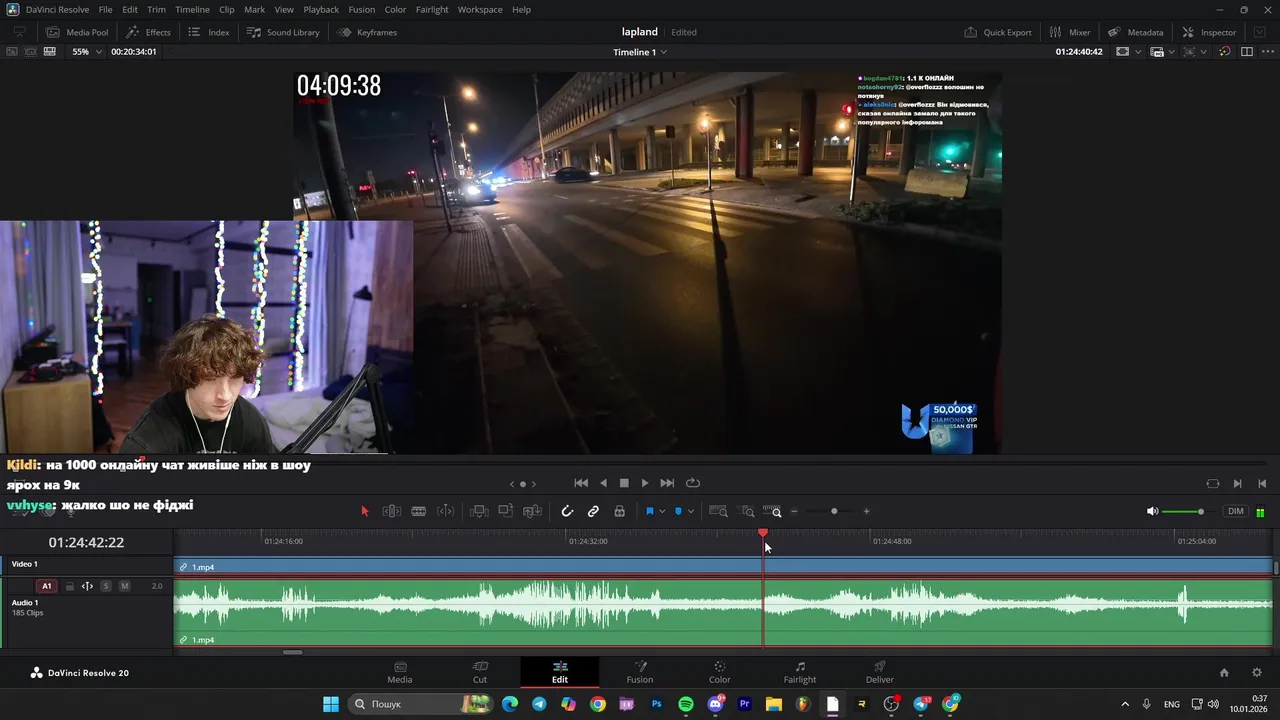Screen dimensions: 1280x720
Task: Toggle Linked Selection chain icon
Action: pos(593,511)
